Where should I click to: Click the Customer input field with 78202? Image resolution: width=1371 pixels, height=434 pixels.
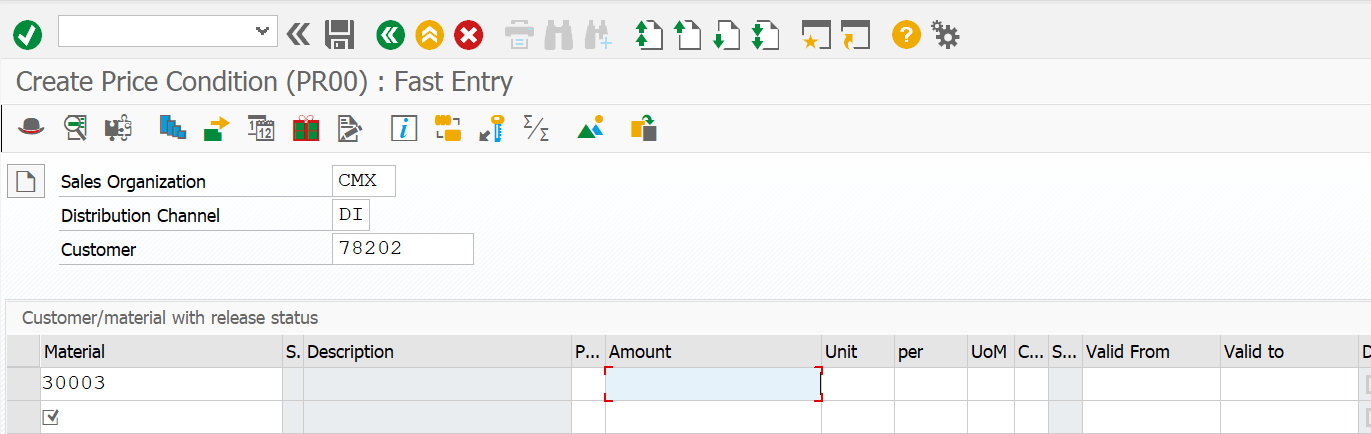click(402, 249)
